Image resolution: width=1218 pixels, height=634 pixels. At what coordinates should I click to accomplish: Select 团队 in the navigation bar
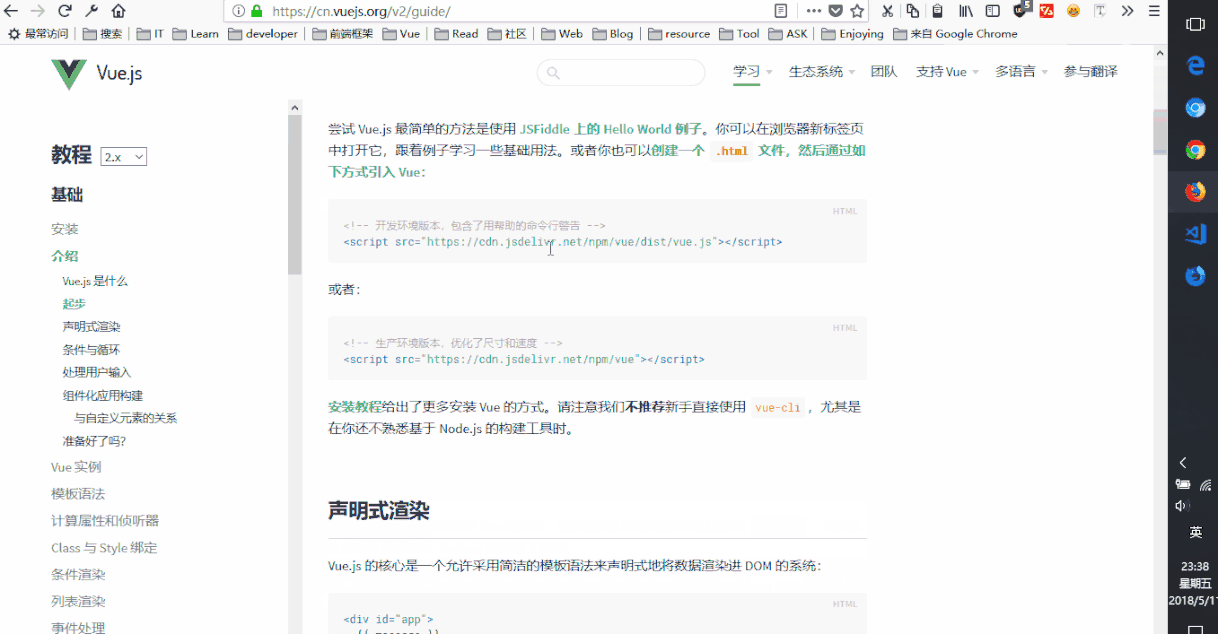pos(884,71)
